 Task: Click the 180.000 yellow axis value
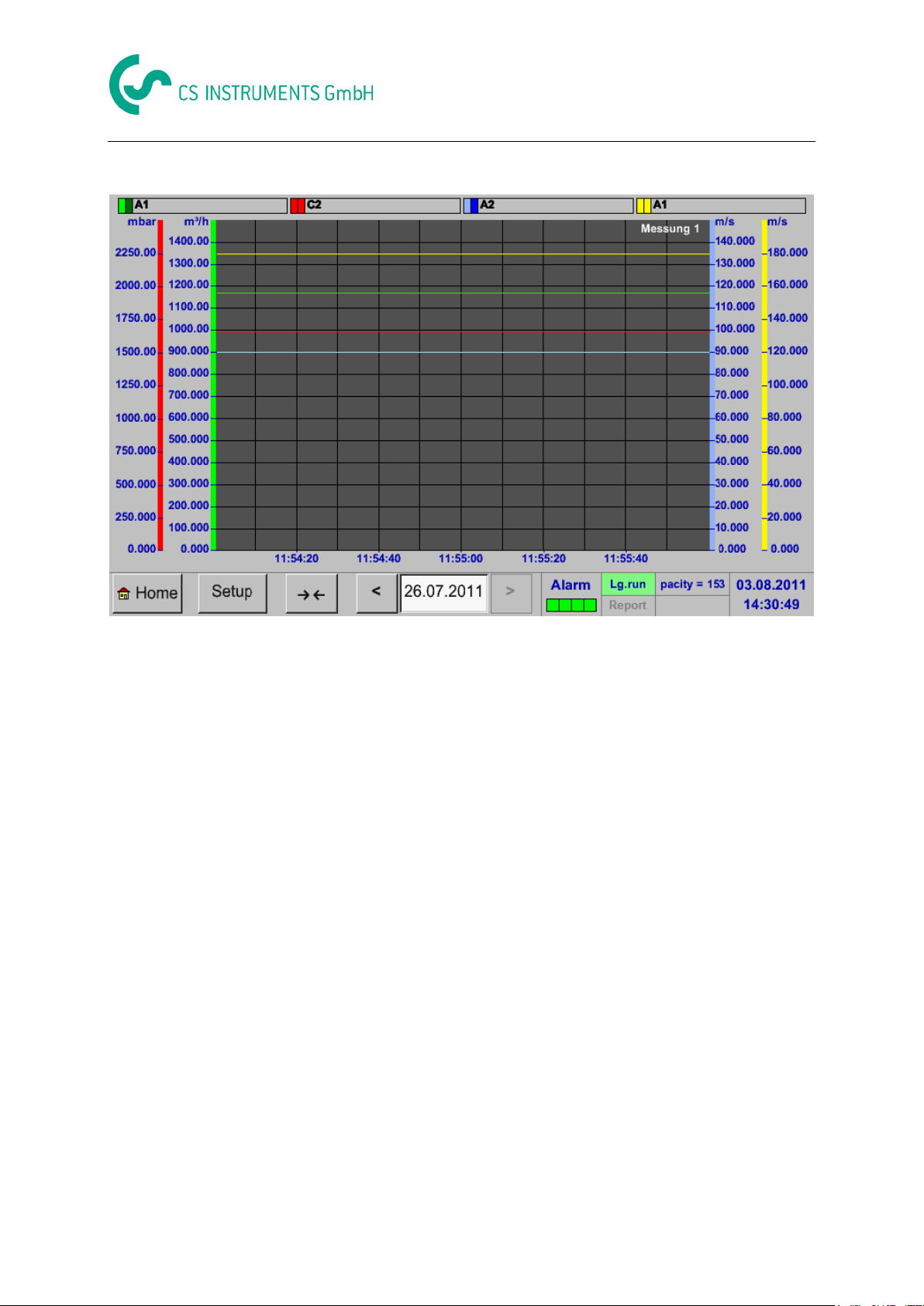pos(788,253)
